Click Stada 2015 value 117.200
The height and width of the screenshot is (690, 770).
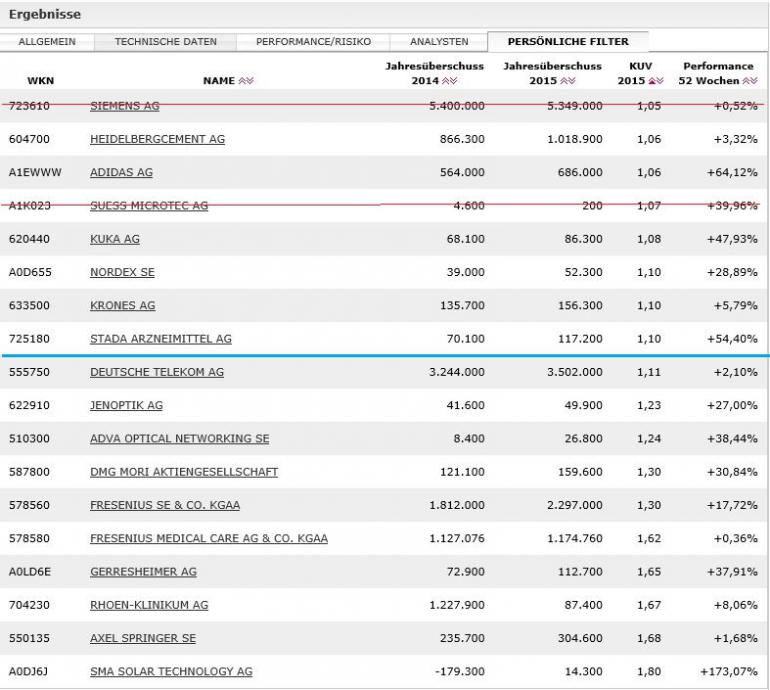point(580,339)
